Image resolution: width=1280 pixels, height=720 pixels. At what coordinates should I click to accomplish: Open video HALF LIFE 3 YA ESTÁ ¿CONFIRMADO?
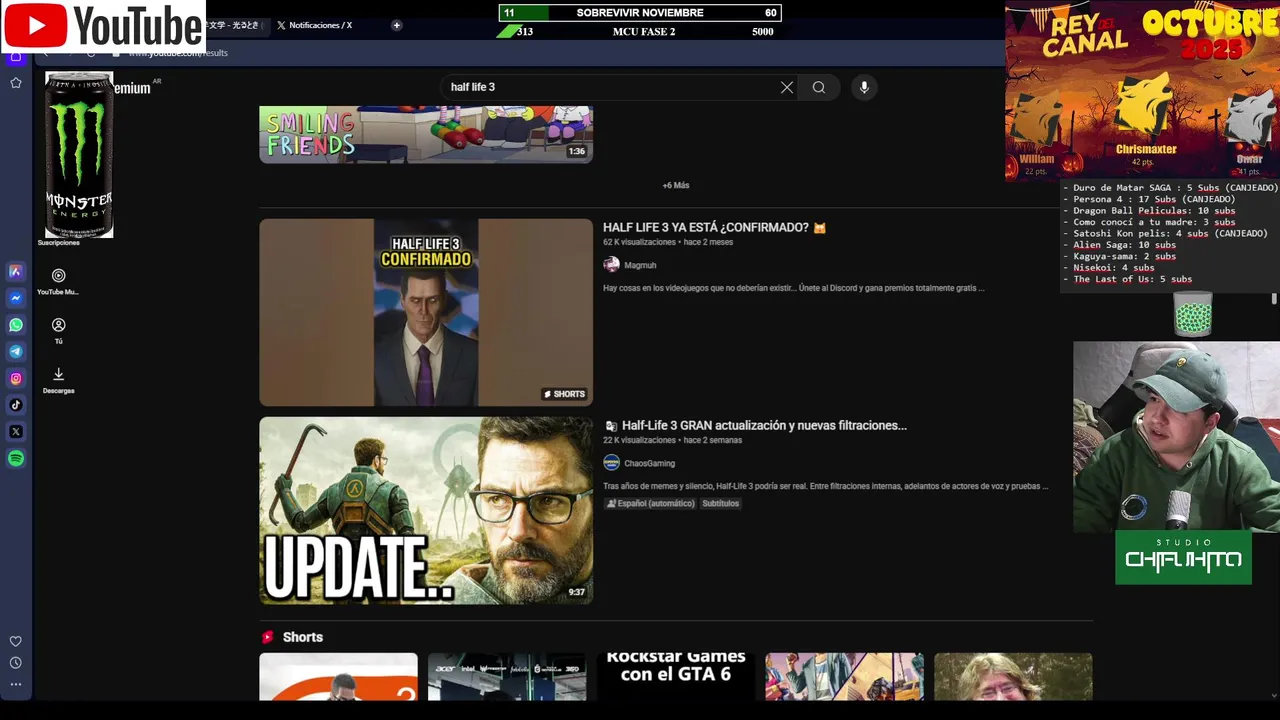[x=714, y=228]
